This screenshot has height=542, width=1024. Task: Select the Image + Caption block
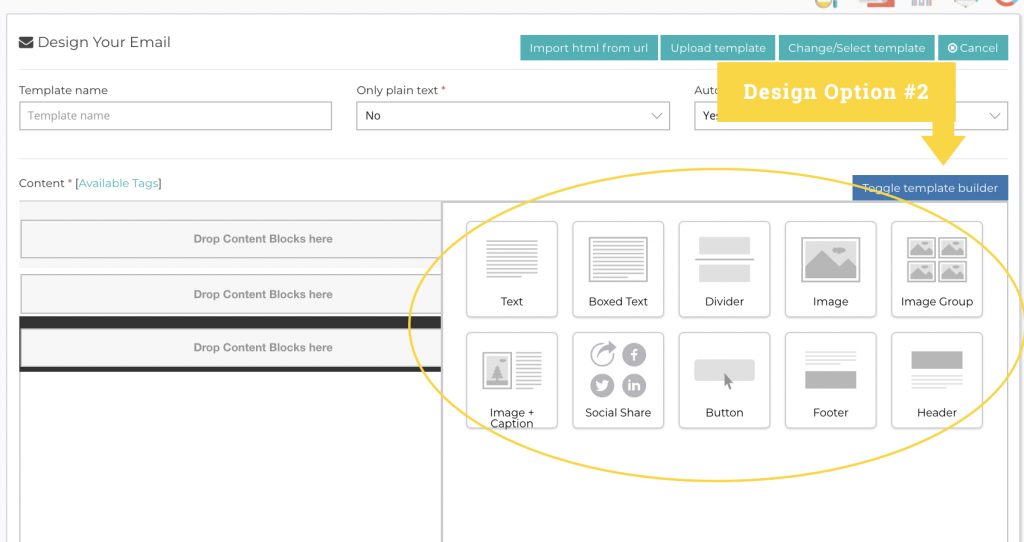tap(512, 381)
